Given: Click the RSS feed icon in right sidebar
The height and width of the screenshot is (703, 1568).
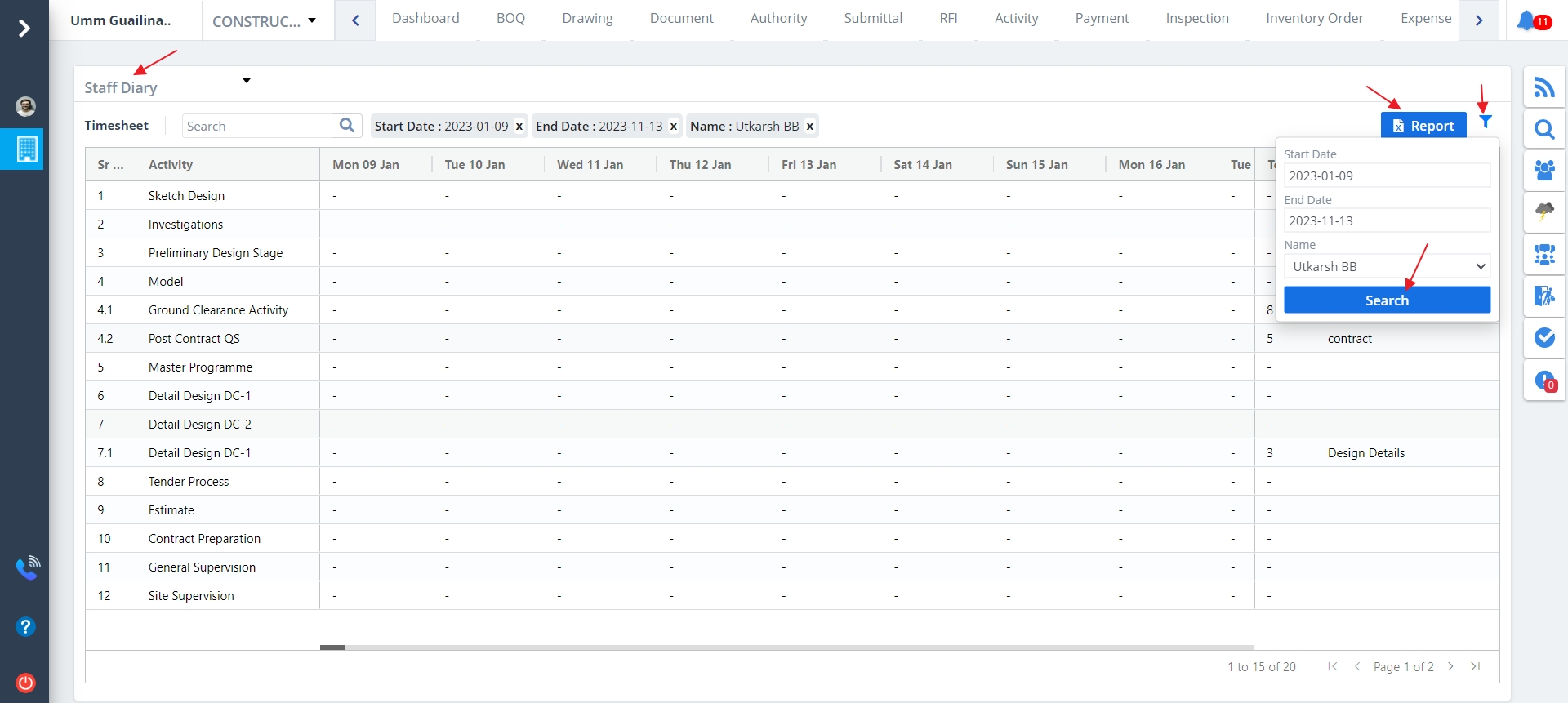Looking at the screenshot, I should tap(1543, 87).
